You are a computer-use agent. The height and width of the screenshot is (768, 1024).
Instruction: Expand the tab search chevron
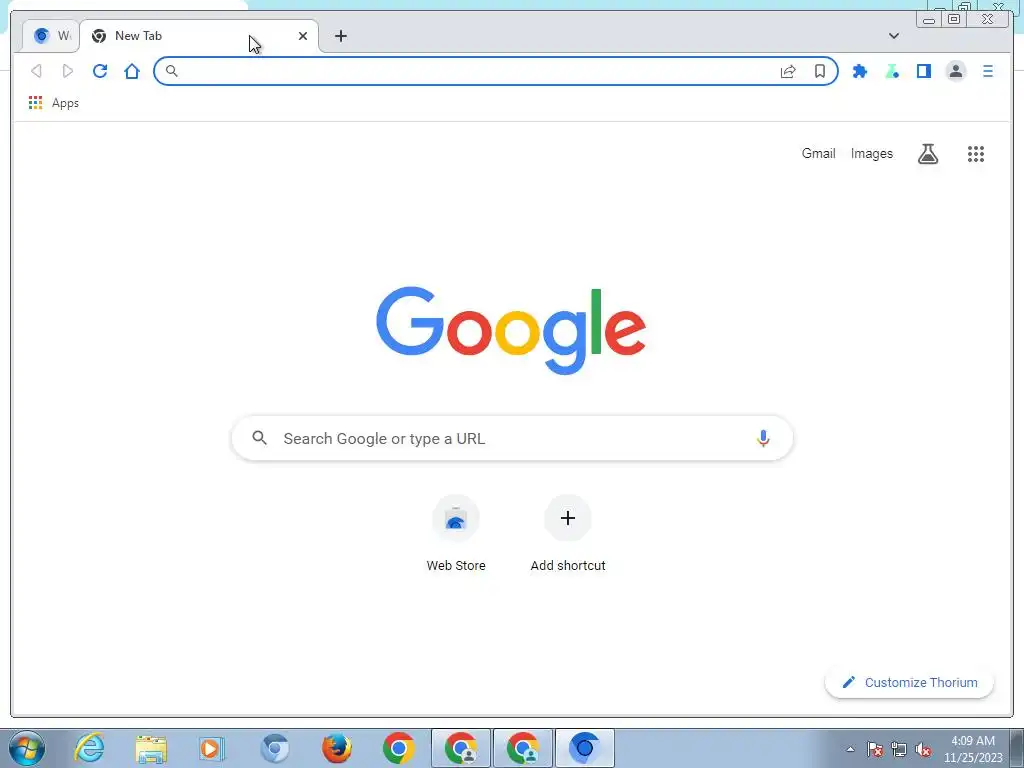coord(894,36)
